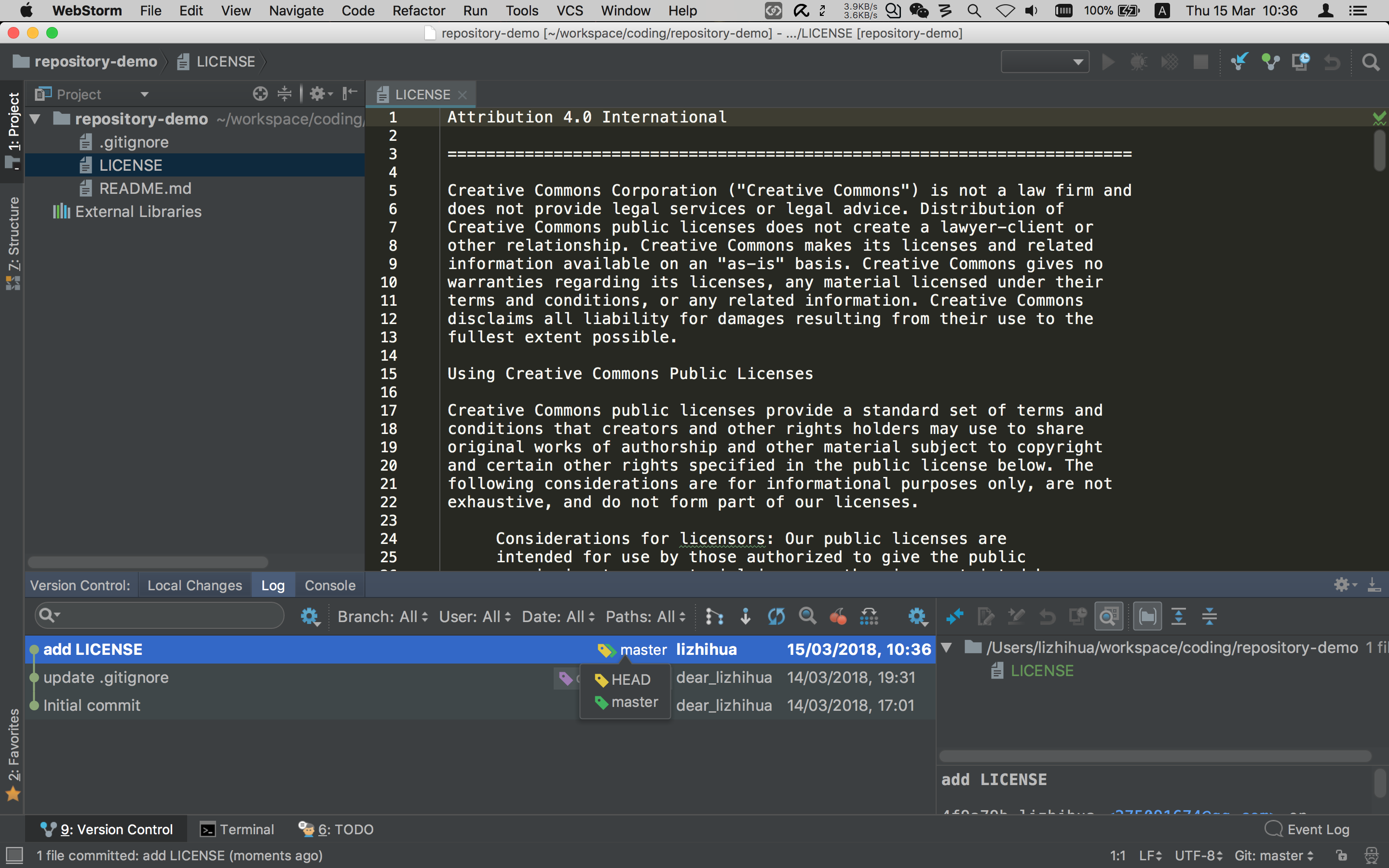Open Git: master branch popup

[x=1274, y=855]
